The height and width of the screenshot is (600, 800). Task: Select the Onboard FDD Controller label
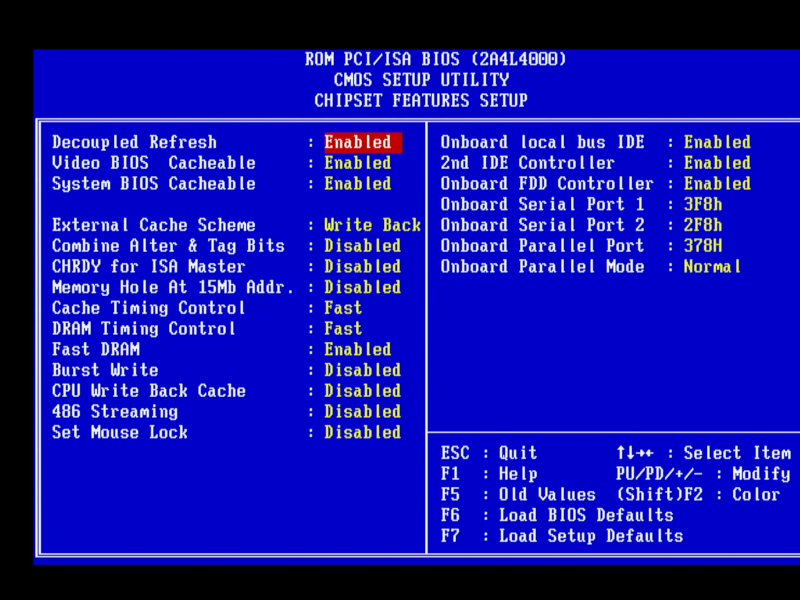(547, 184)
